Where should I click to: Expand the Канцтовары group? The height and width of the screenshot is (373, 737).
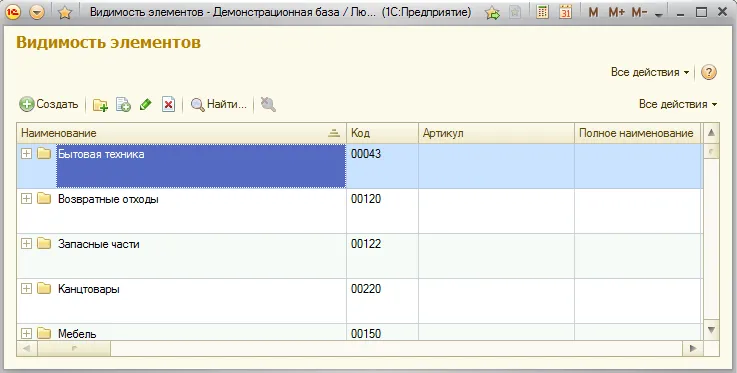(27, 288)
